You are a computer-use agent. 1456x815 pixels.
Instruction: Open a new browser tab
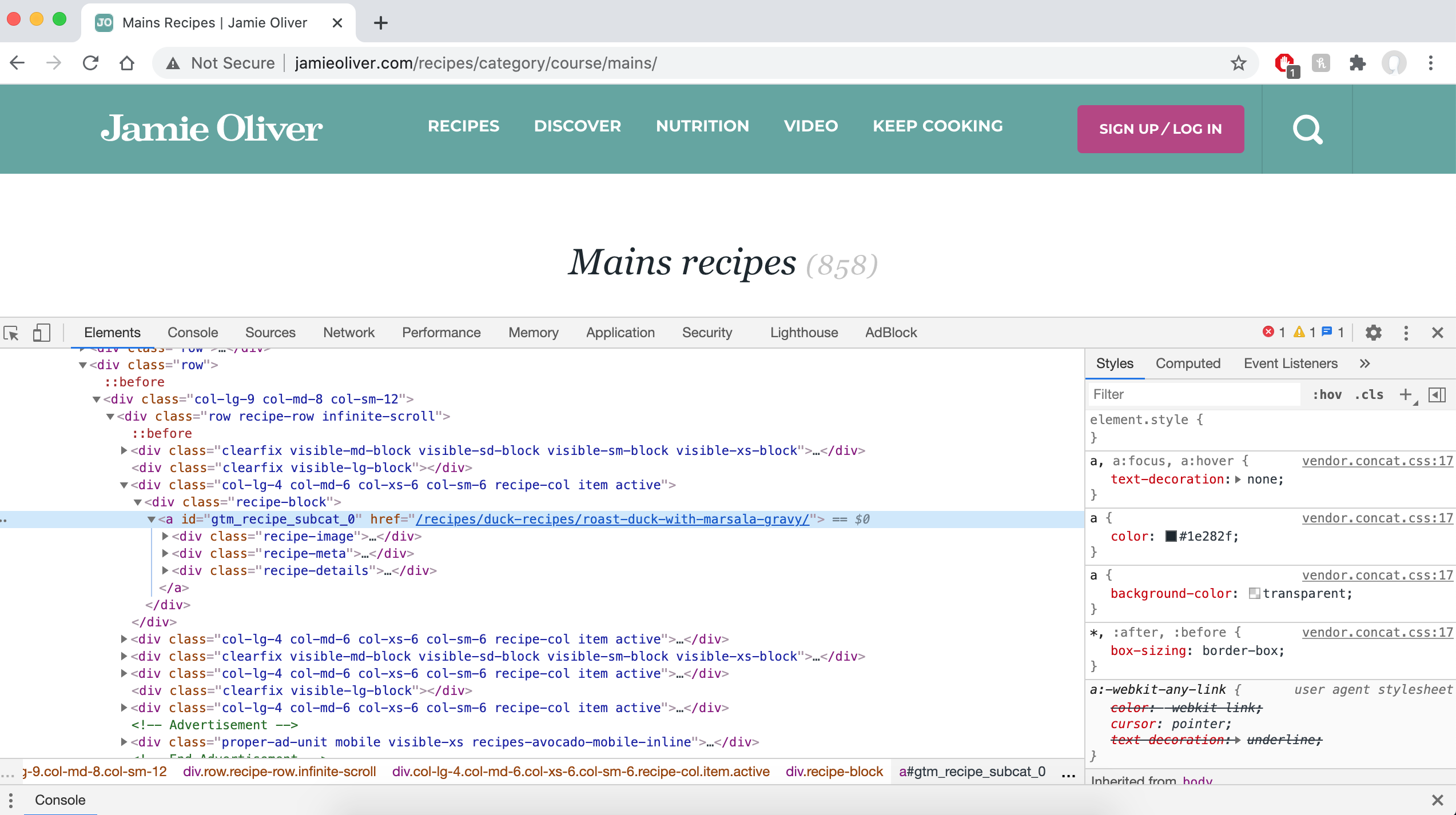(380, 23)
